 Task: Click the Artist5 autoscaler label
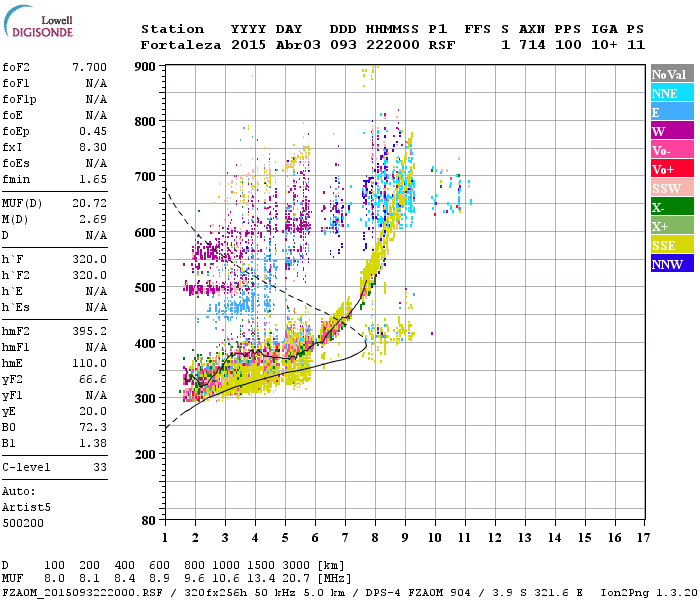coord(26,508)
